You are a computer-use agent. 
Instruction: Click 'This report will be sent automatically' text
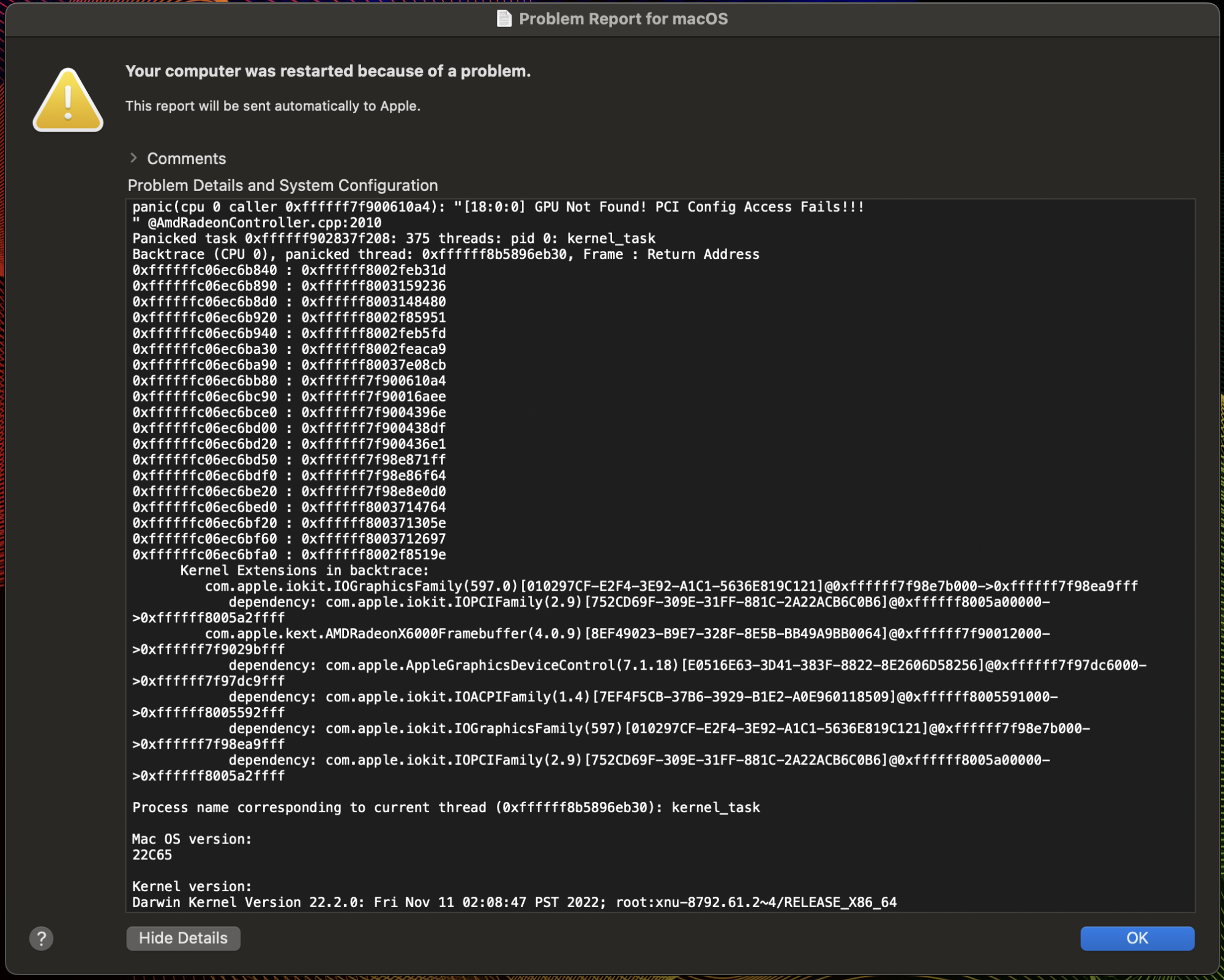click(x=273, y=106)
